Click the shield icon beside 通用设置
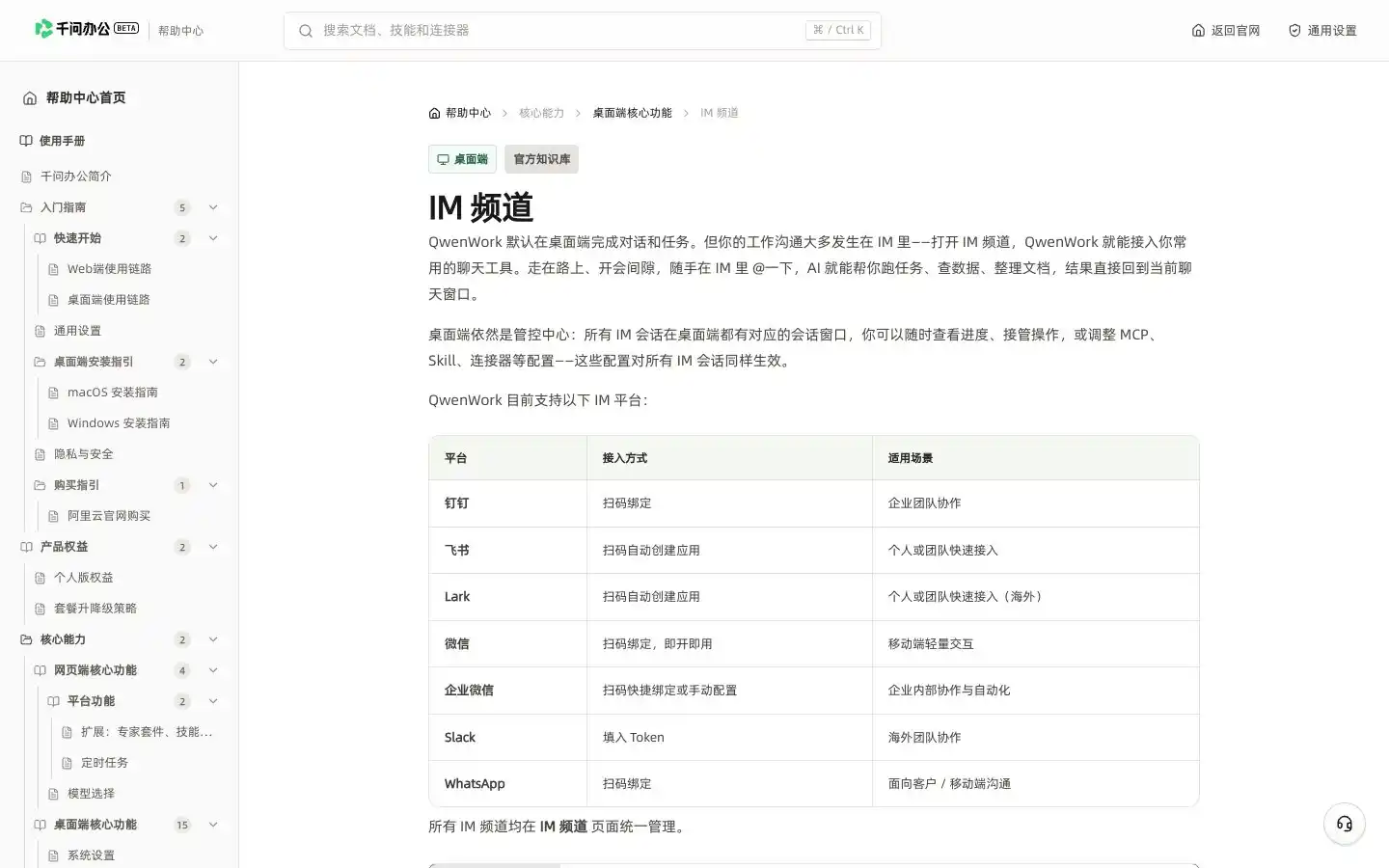Viewport: 1389px width, 868px height. 1294,31
